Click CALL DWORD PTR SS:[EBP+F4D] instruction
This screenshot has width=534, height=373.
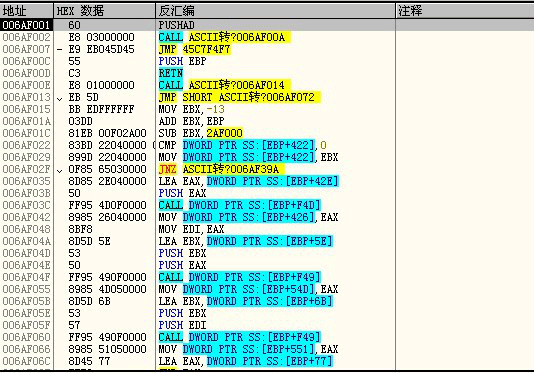(239, 205)
